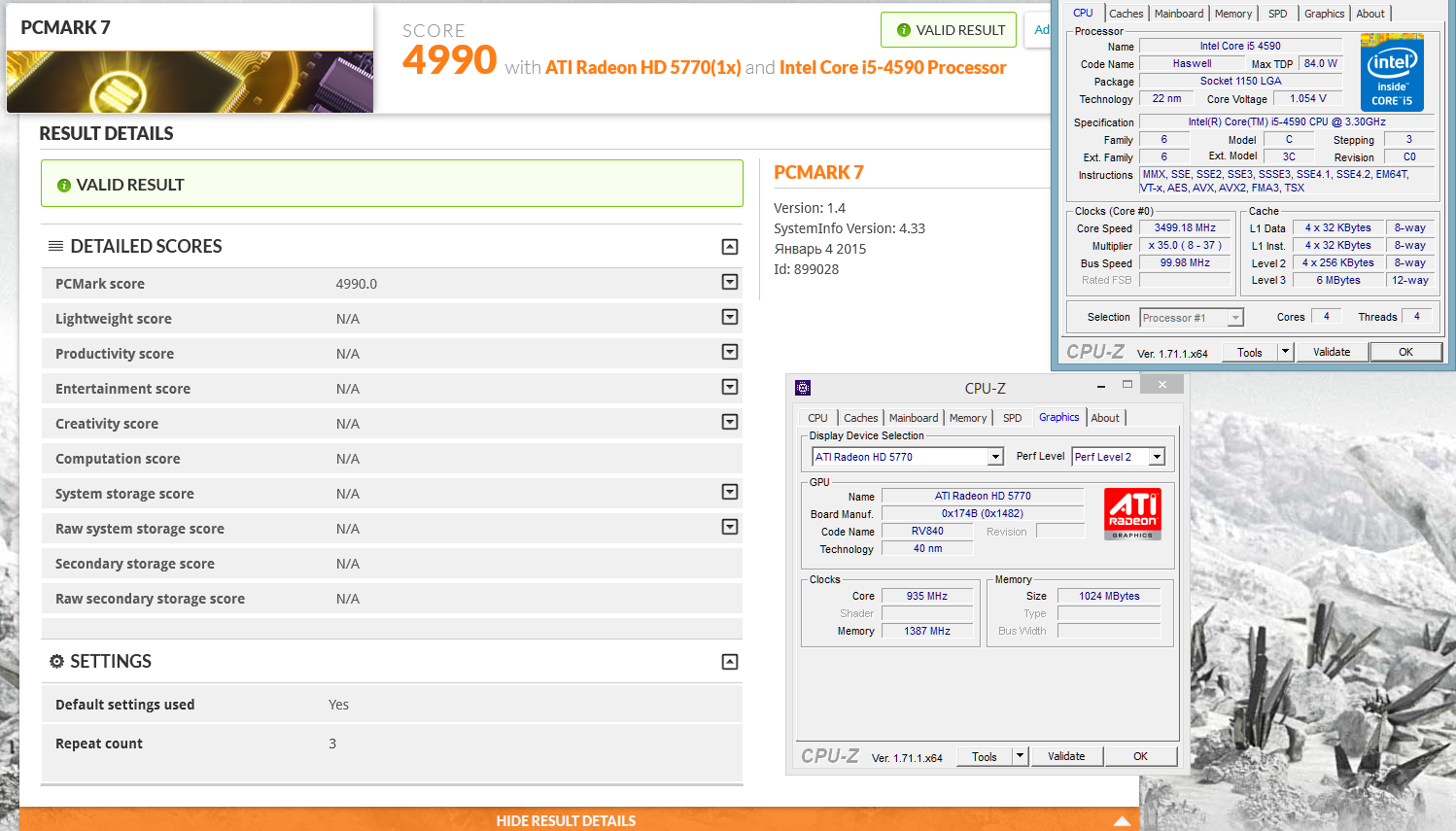Expand the Productivity score row
1456x831 pixels.
point(730,352)
